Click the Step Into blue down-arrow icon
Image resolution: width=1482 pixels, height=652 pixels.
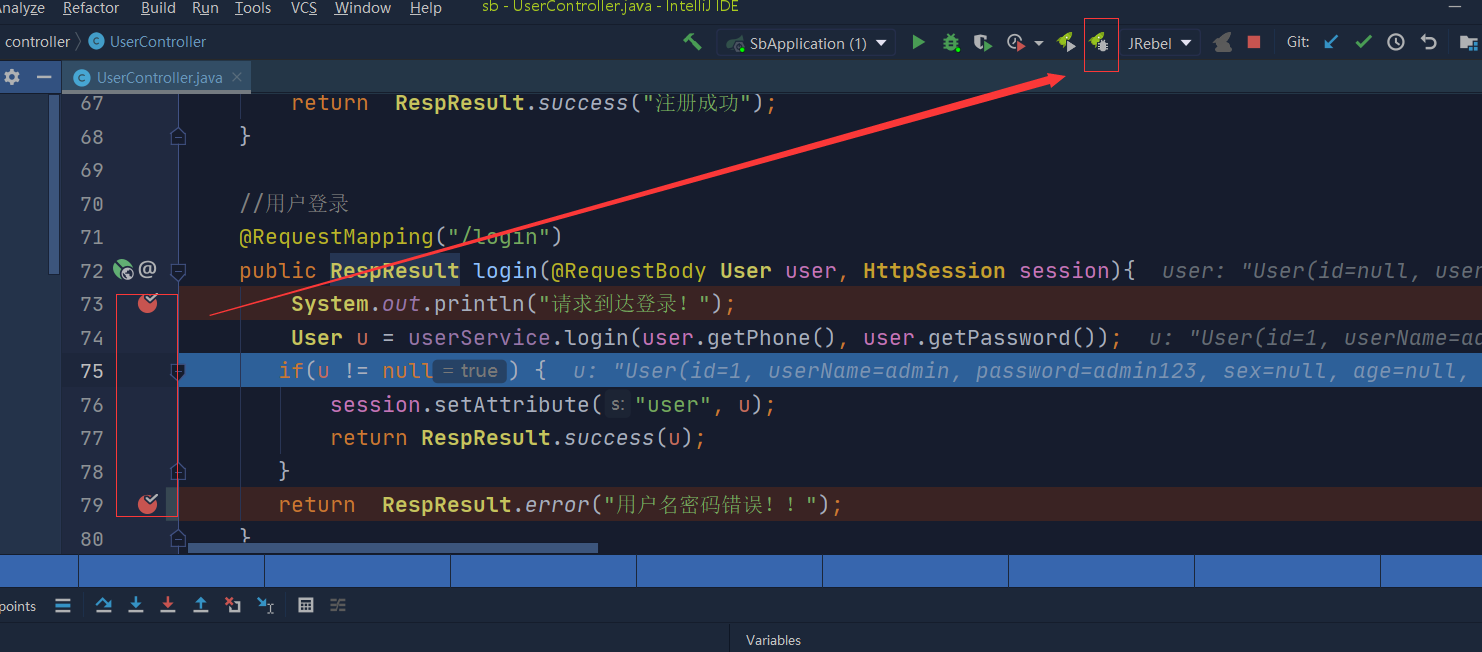136,605
